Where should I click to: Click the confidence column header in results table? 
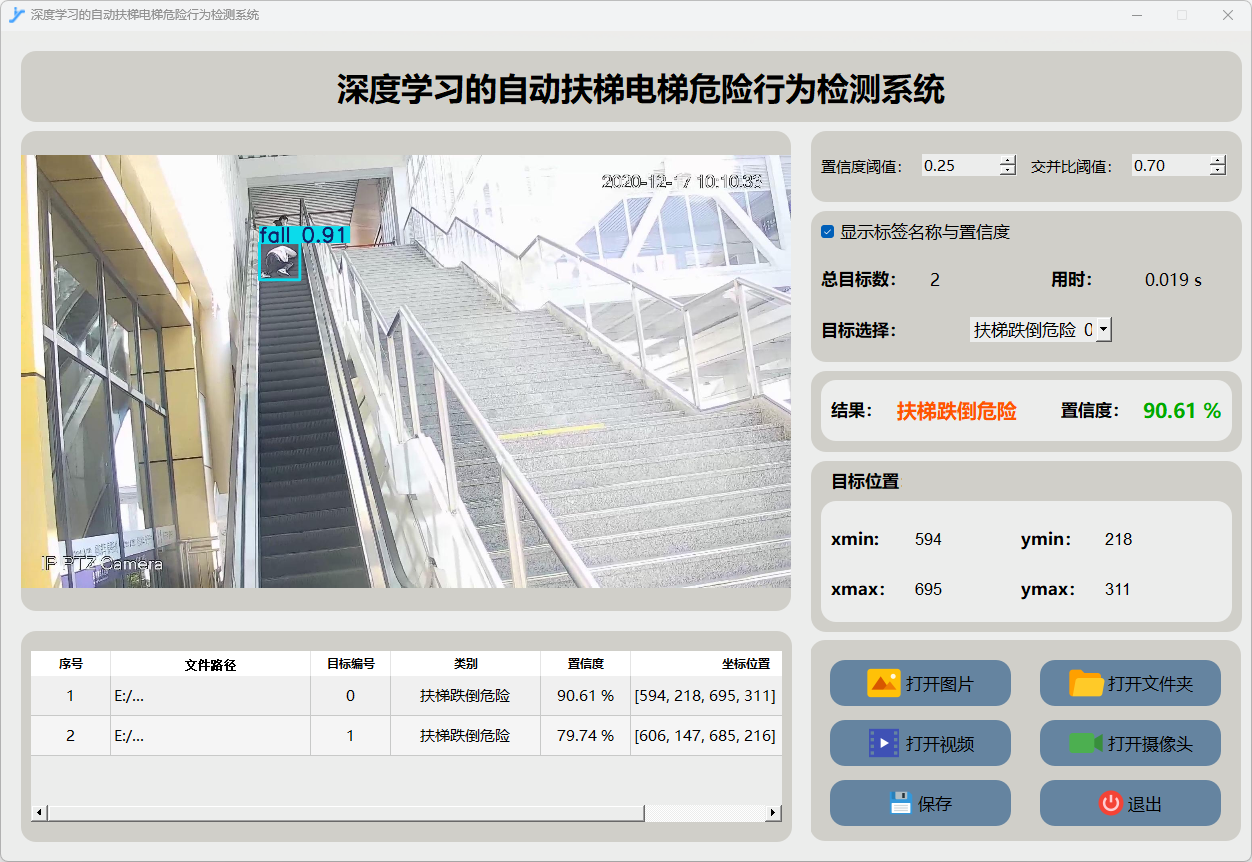click(x=585, y=663)
